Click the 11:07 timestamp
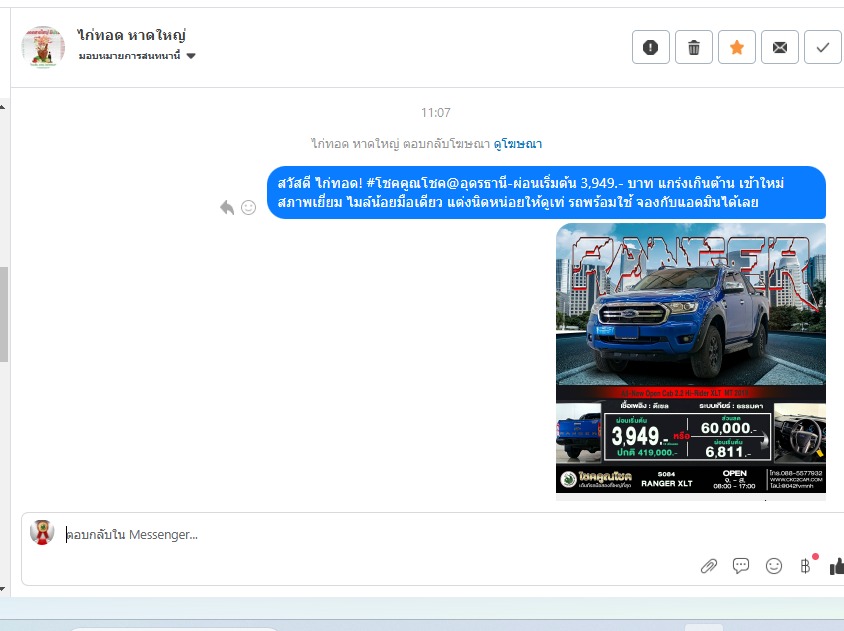 tap(435, 113)
